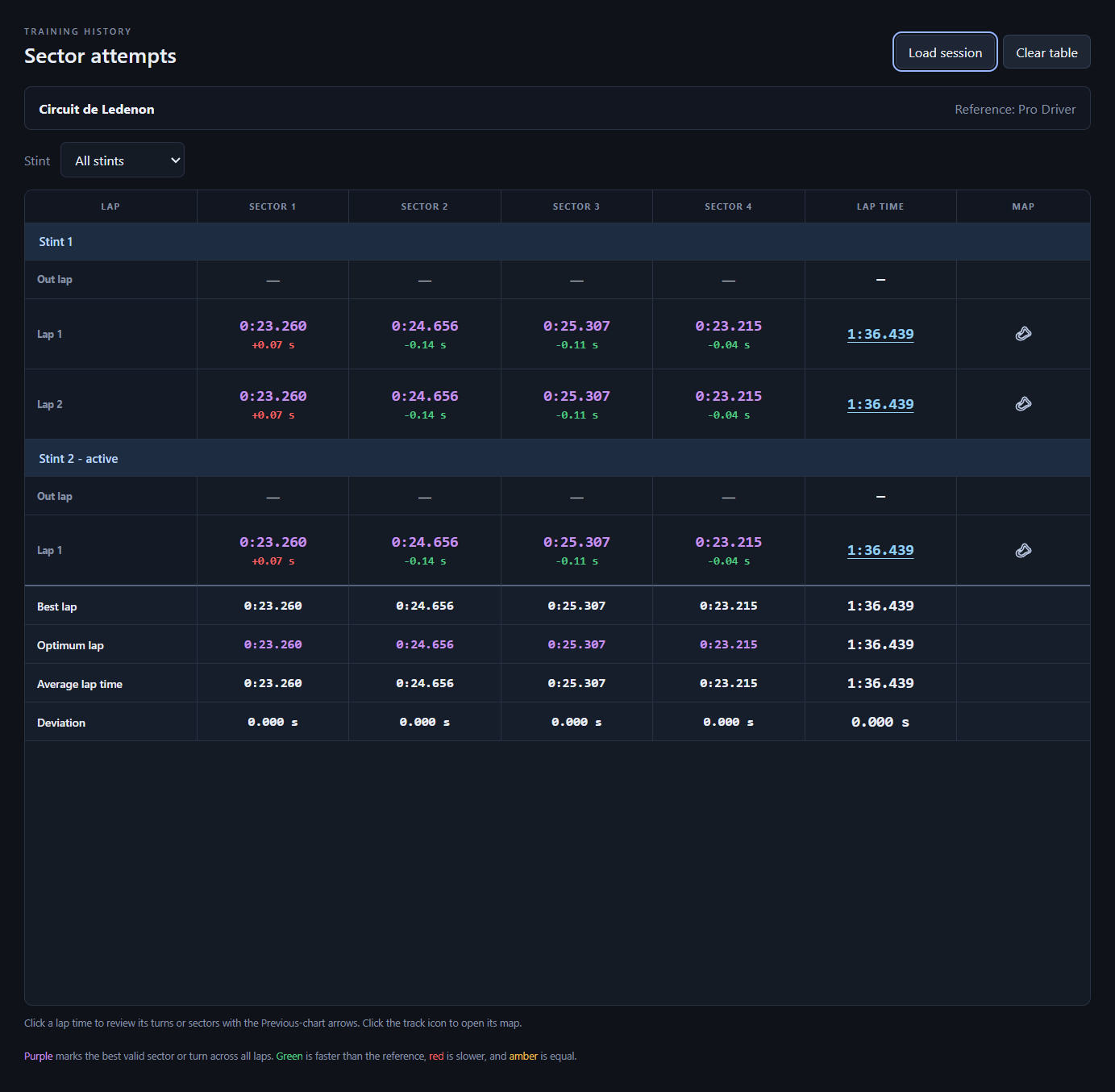Image resolution: width=1115 pixels, height=1092 pixels.
Task: Click the Sector 2 column header
Action: click(424, 206)
